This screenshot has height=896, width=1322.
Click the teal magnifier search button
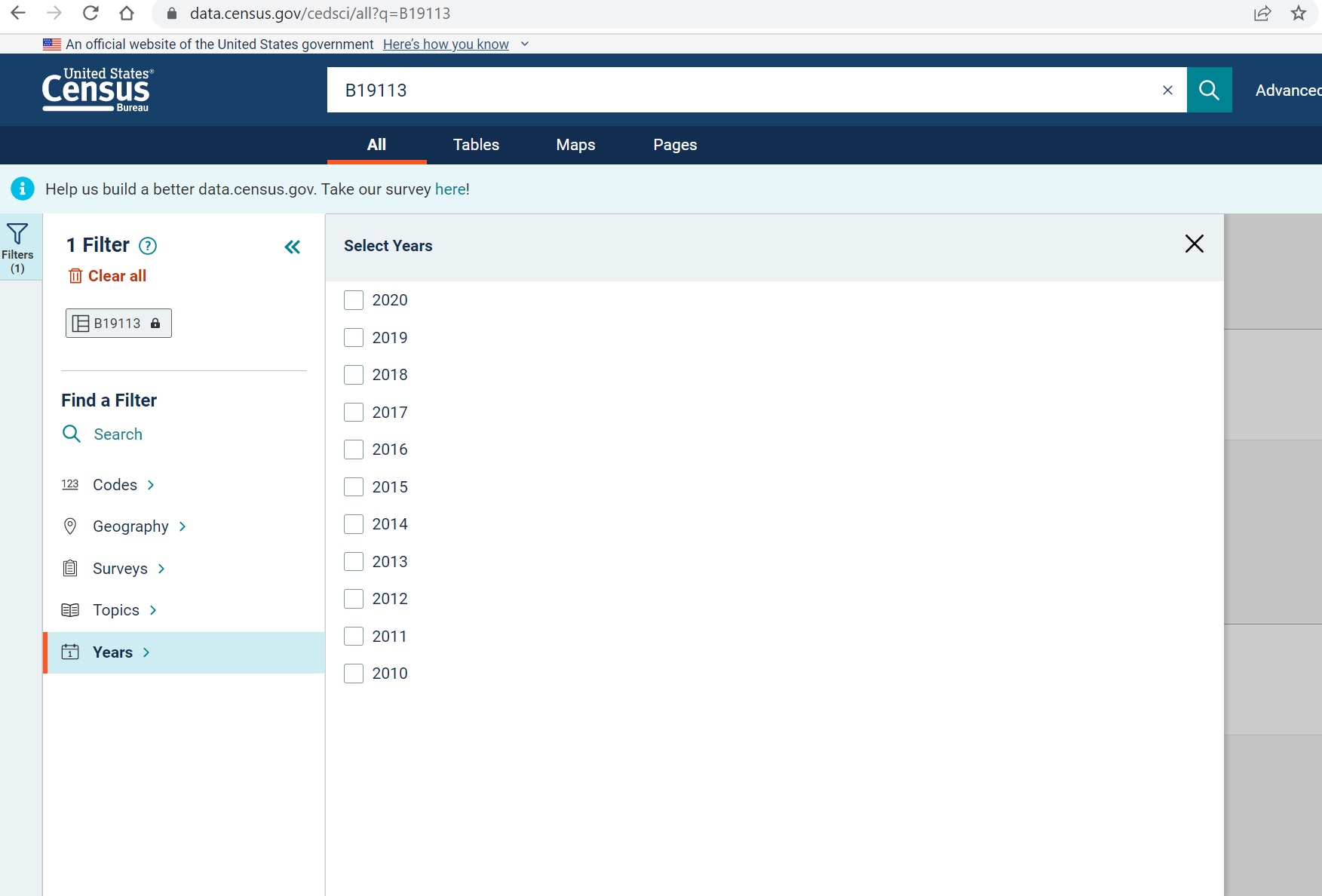(1209, 90)
